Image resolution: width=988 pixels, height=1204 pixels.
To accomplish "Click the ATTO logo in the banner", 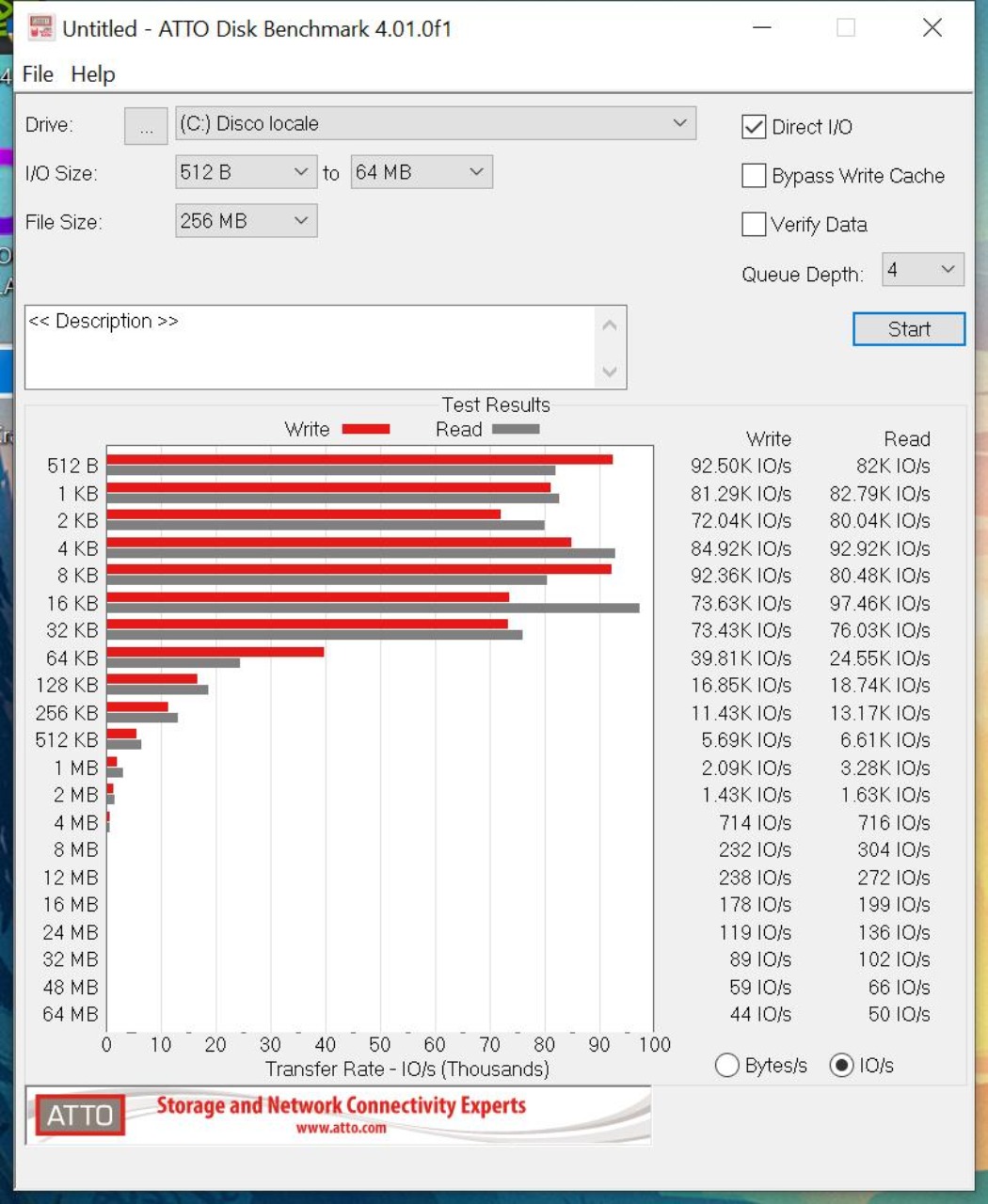I will (x=80, y=1116).
